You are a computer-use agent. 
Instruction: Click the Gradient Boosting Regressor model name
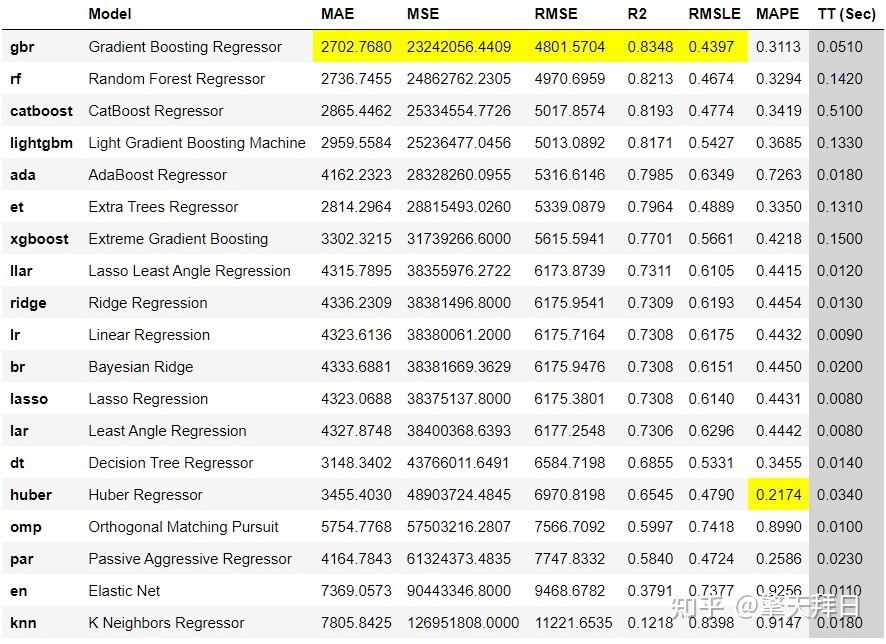(x=185, y=47)
